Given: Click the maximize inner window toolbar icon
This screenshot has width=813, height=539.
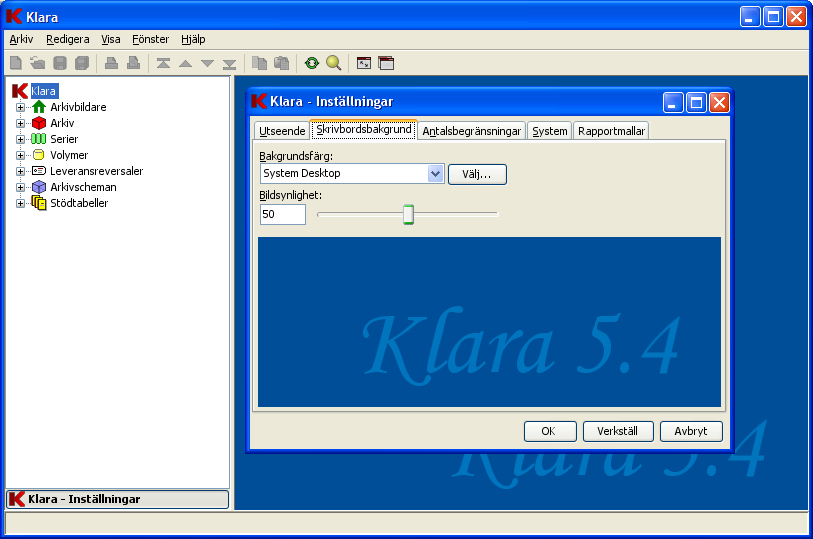Looking at the screenshot, I should (364, 63).
